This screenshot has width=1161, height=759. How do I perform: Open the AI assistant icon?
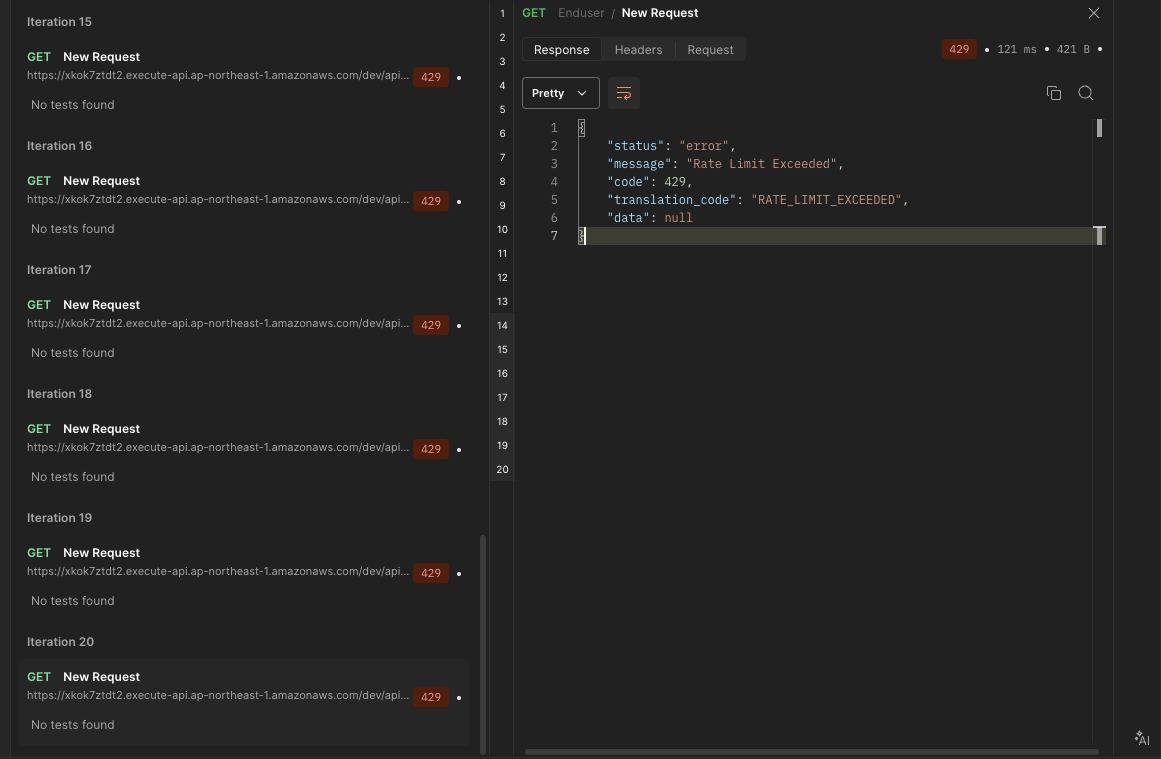(1142, 739)
